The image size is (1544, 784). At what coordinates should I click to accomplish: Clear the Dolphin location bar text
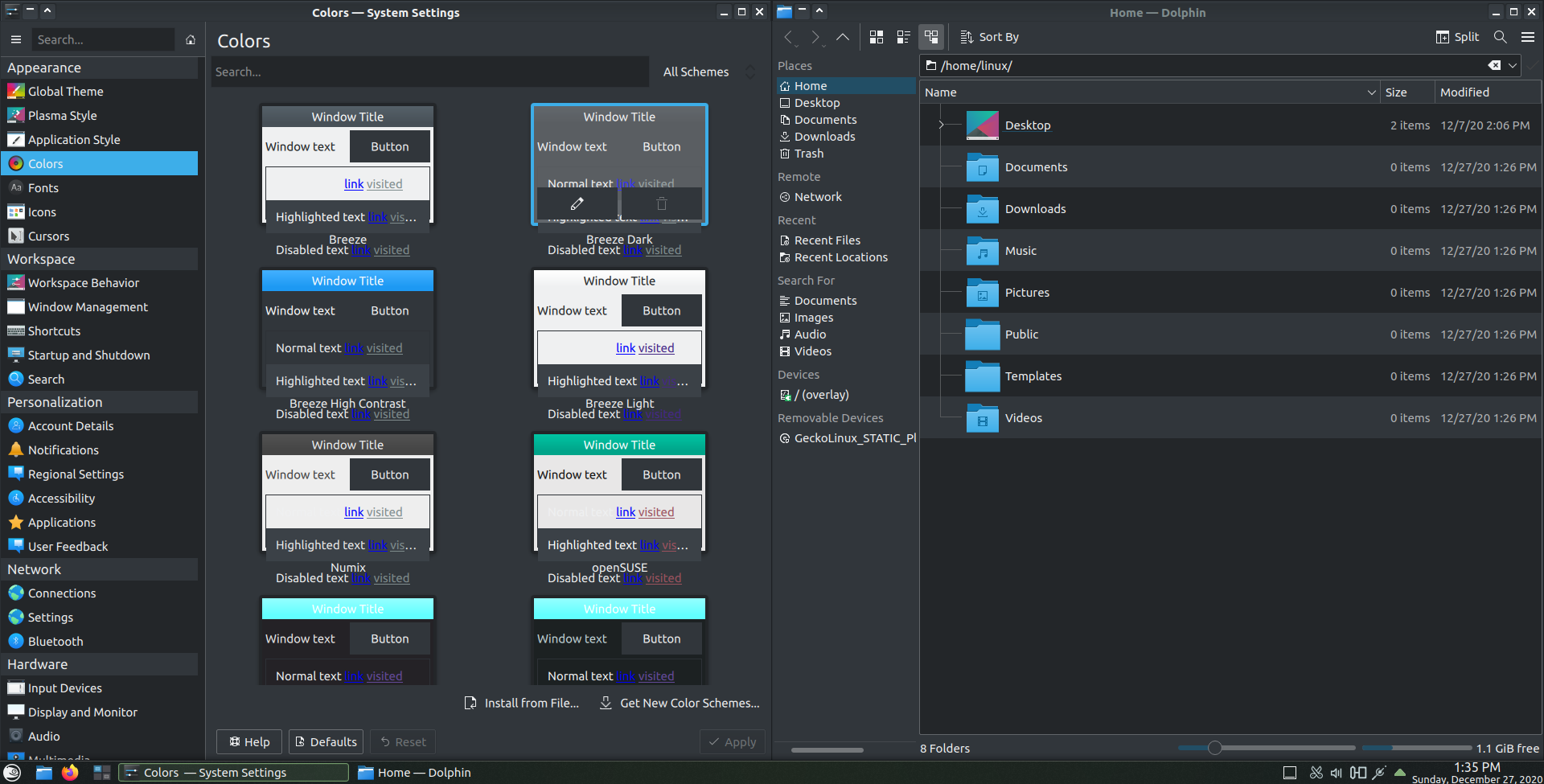(x=1494, y=66)
